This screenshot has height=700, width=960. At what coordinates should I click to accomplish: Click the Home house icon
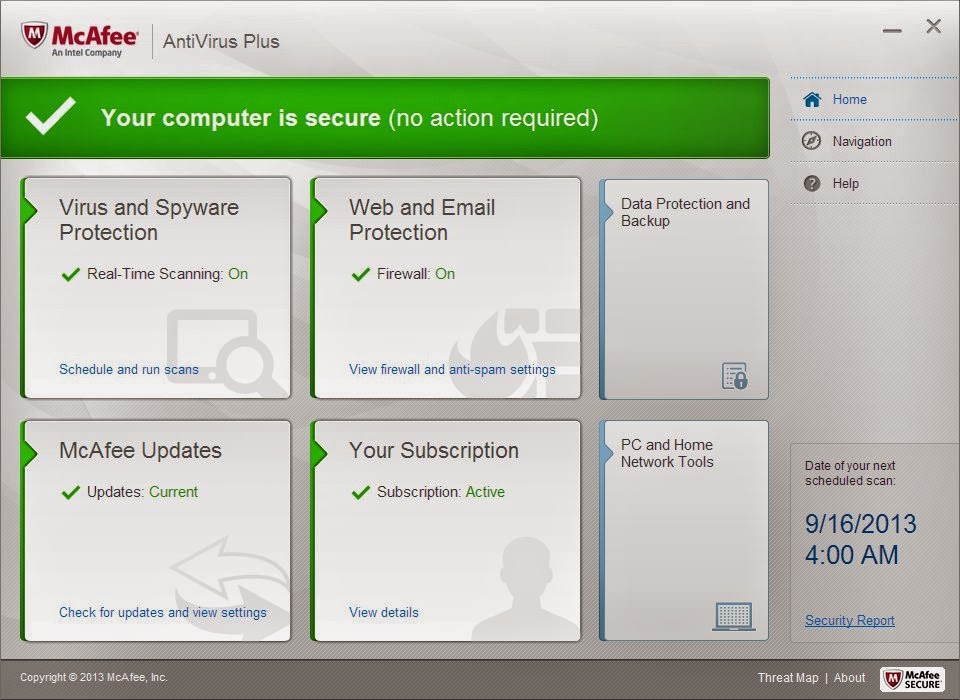(812, 99)
